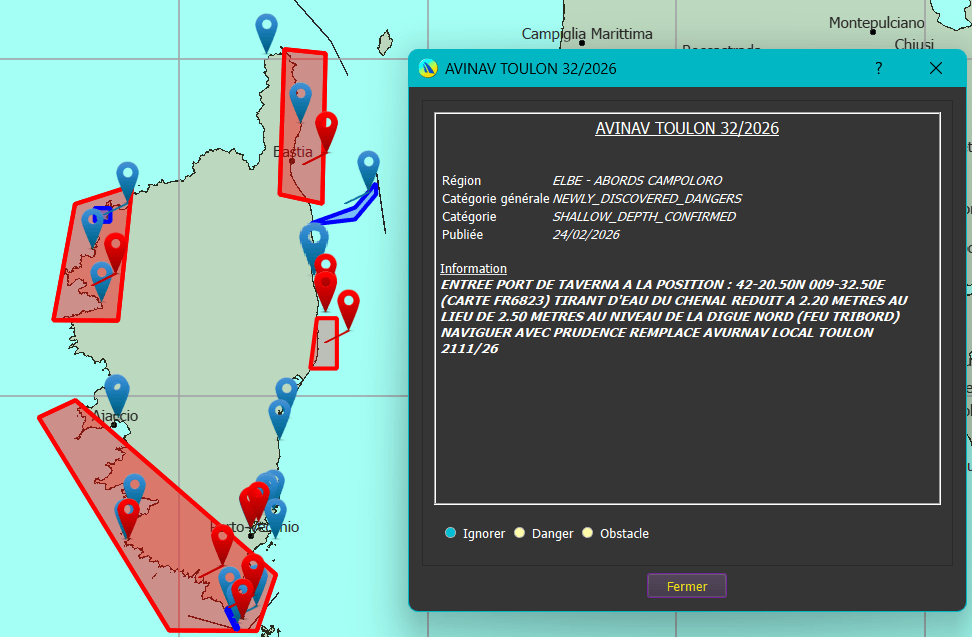Select the Ignorer radio option
Viewport: 972px width, 637px height.
pyautogui.click(x=451, y=533)
